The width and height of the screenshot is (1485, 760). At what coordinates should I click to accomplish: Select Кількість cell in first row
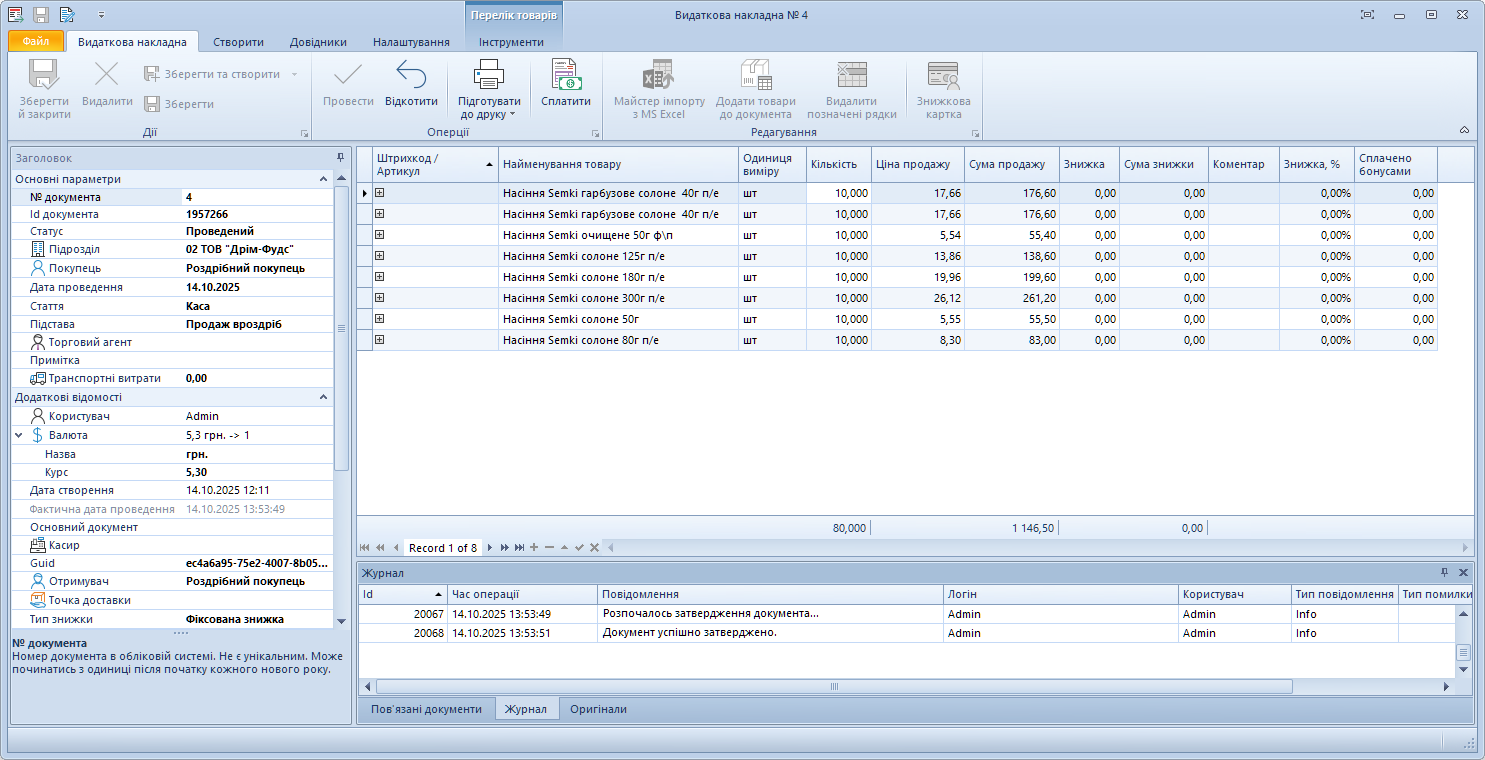click(x=838, y=193)
